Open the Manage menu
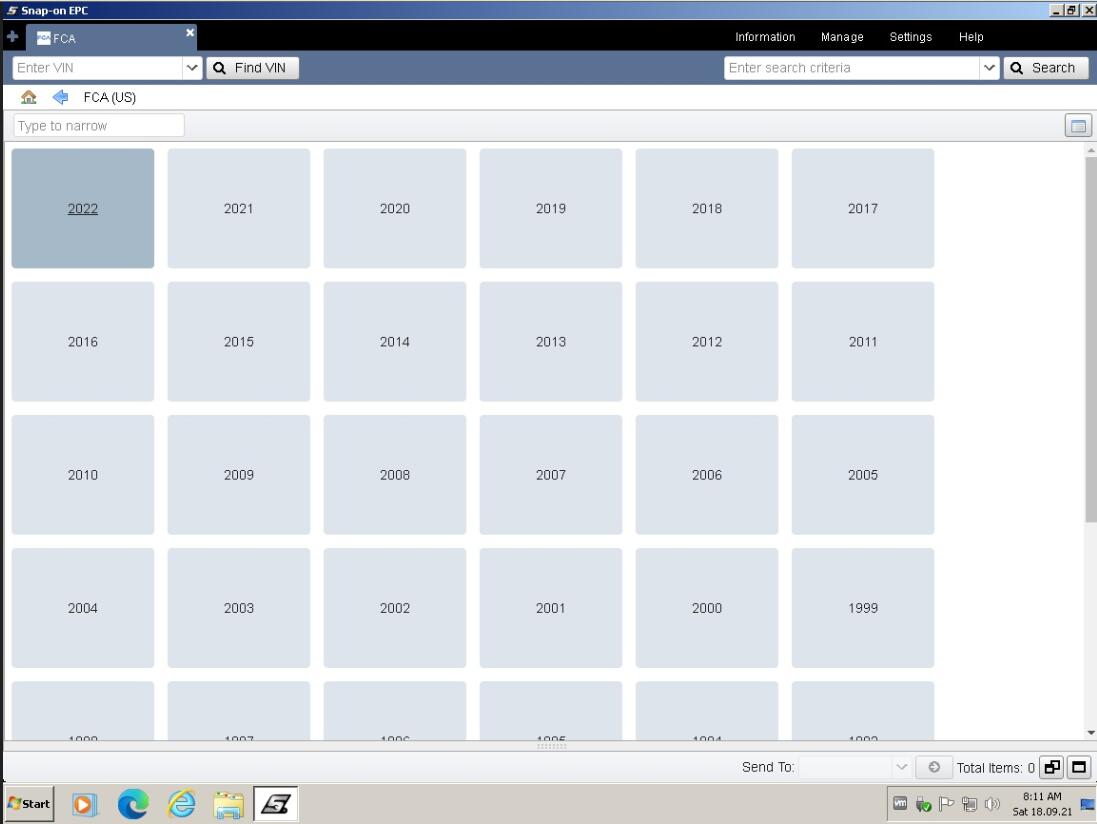This screenshot has height=824, width=1097. coord(842,37)
